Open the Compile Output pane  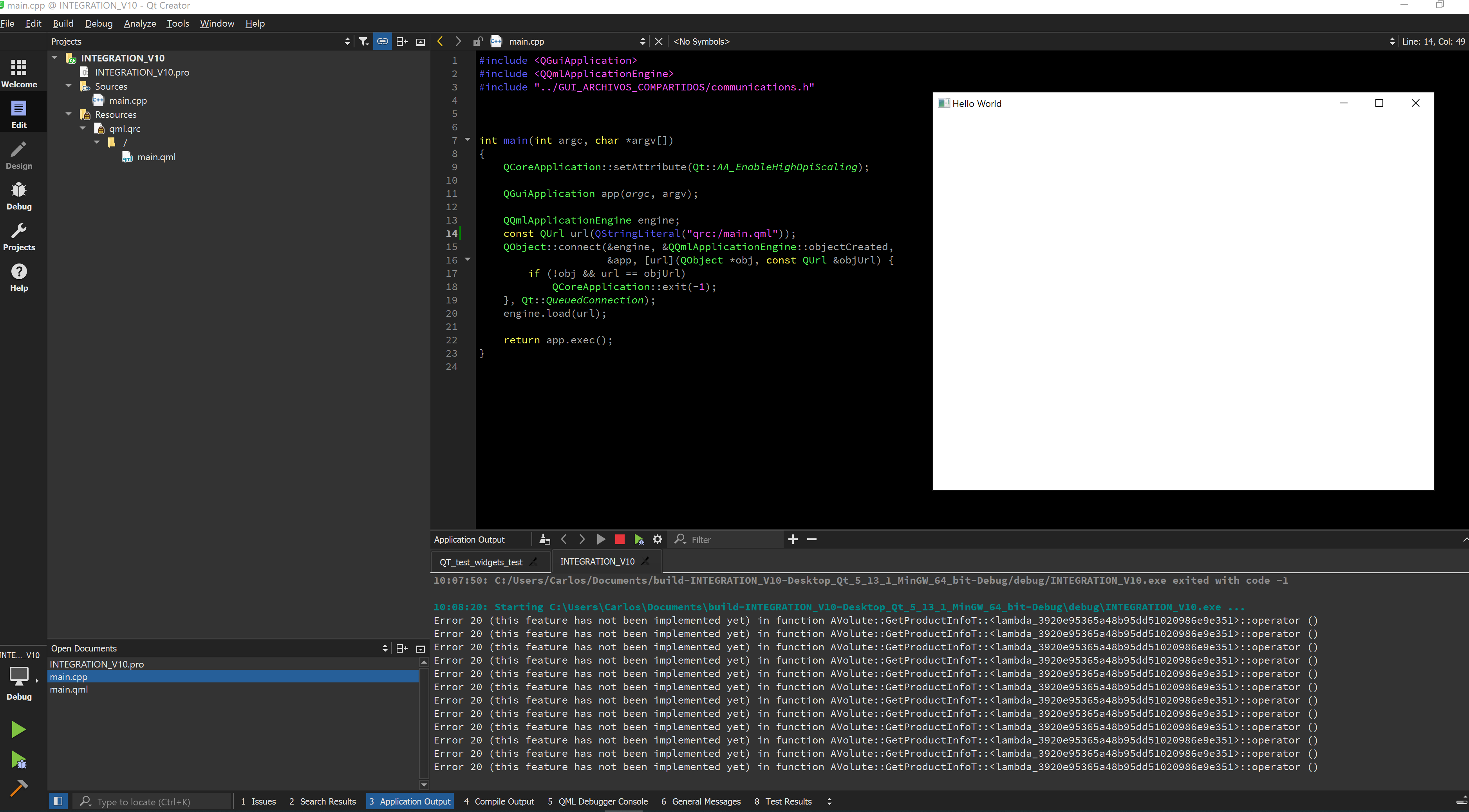tap(499, 801)
